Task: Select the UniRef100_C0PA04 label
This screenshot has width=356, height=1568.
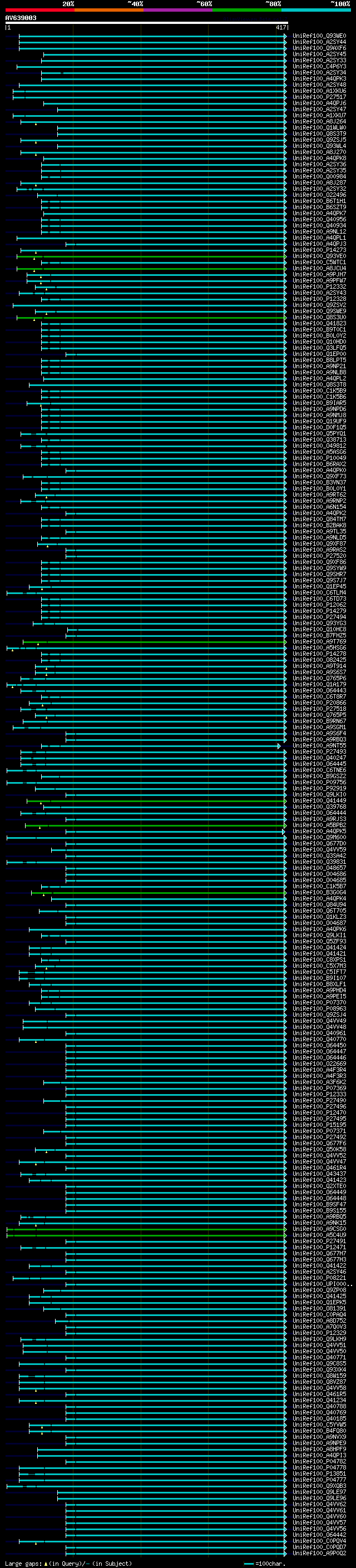Action: coord(319,1315)
